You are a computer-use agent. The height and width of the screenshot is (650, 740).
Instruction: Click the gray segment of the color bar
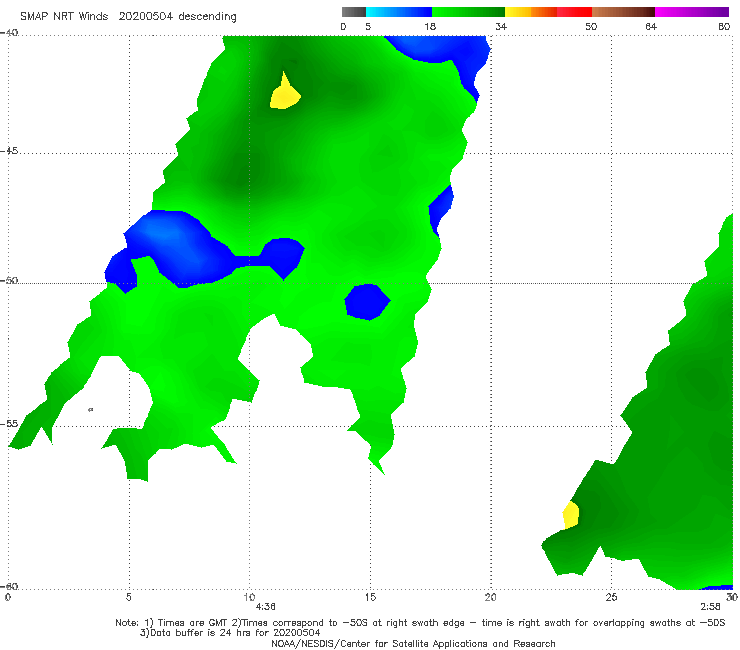click(354, 12)
